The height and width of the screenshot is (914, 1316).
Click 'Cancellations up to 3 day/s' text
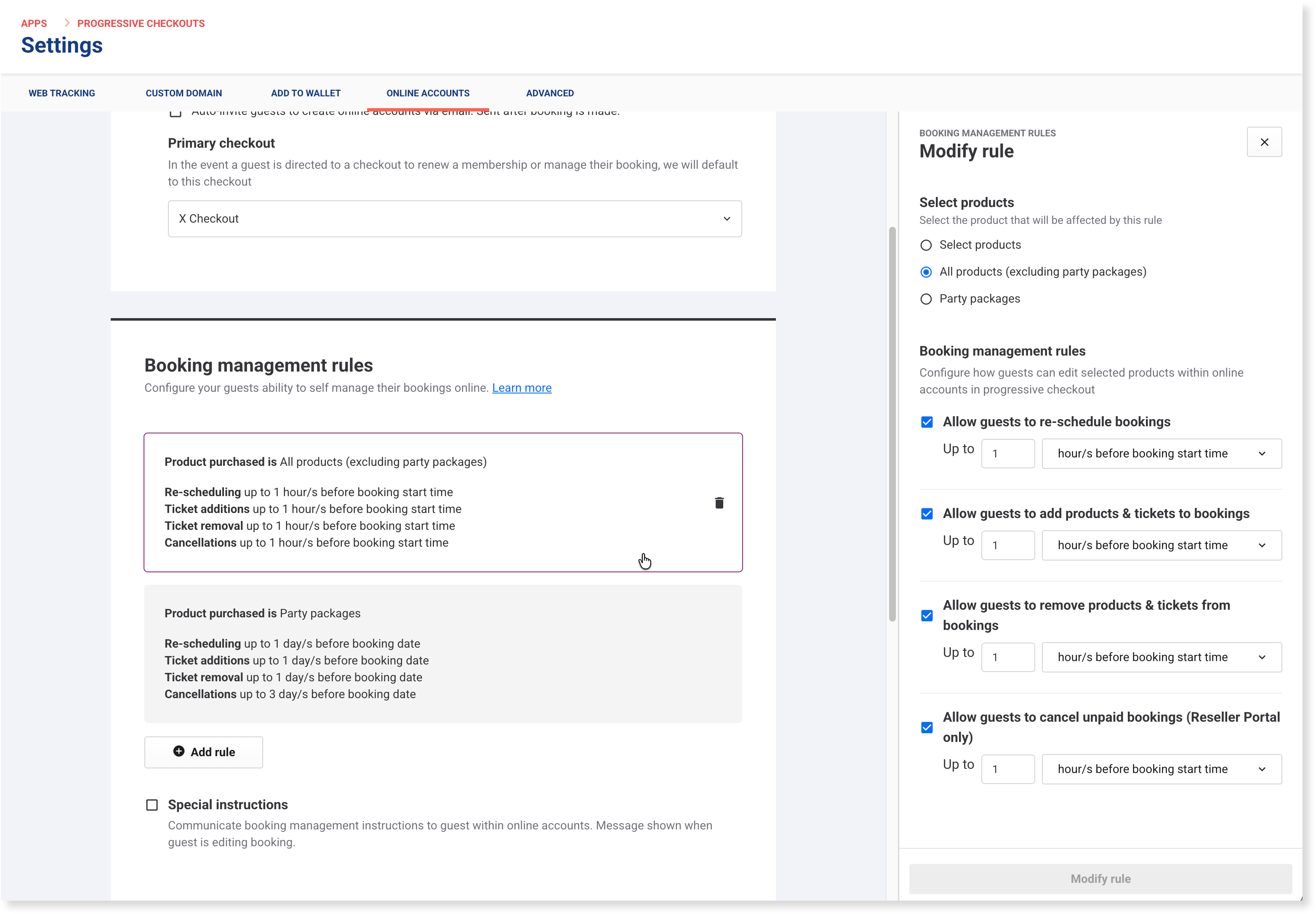tap(290, 694)
